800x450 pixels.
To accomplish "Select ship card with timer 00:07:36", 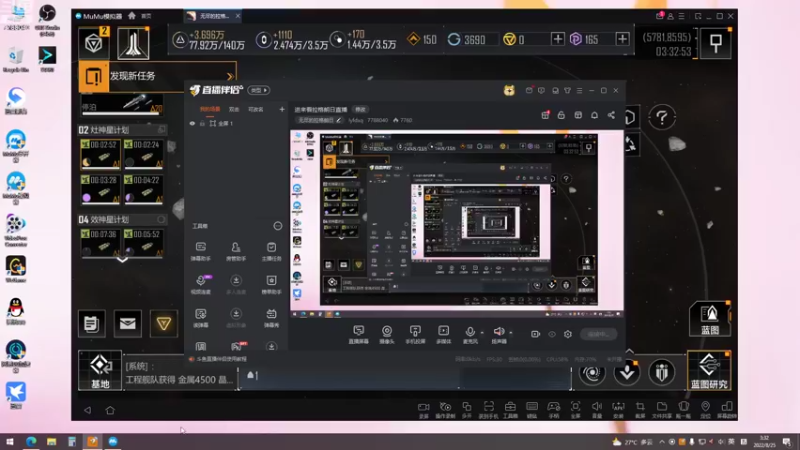I will coord(101,243).
